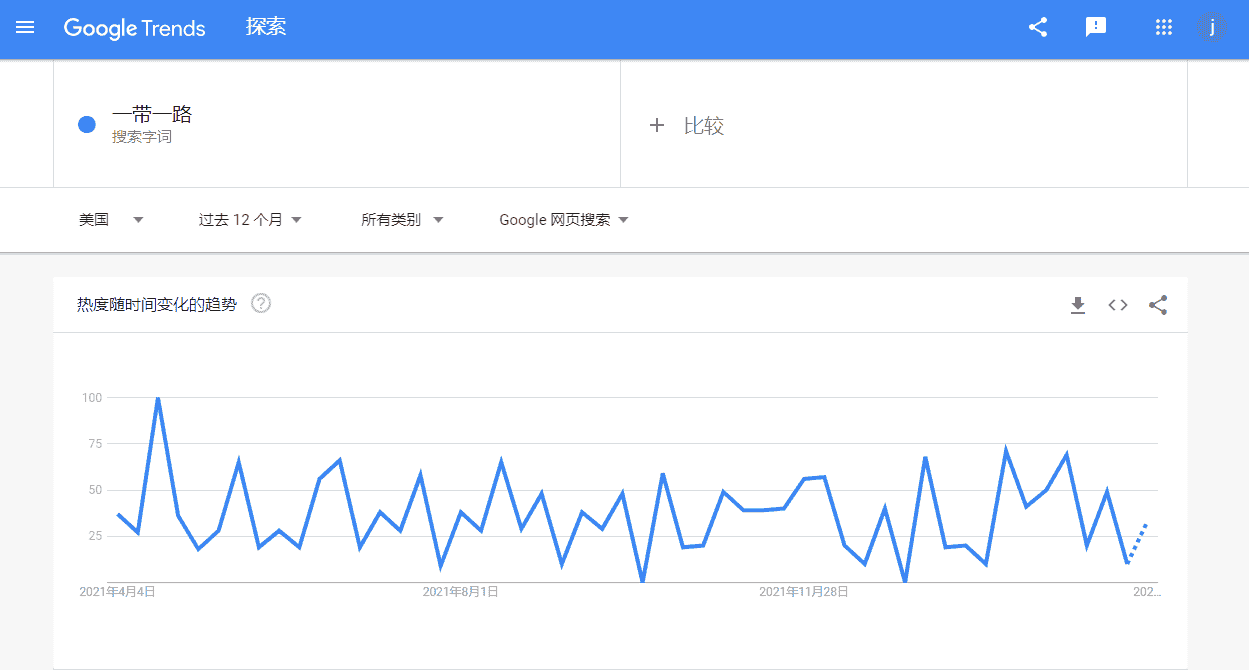Change search type via Google 网页搜索 dropdown

pyautogui.click(x=563, y=219)
